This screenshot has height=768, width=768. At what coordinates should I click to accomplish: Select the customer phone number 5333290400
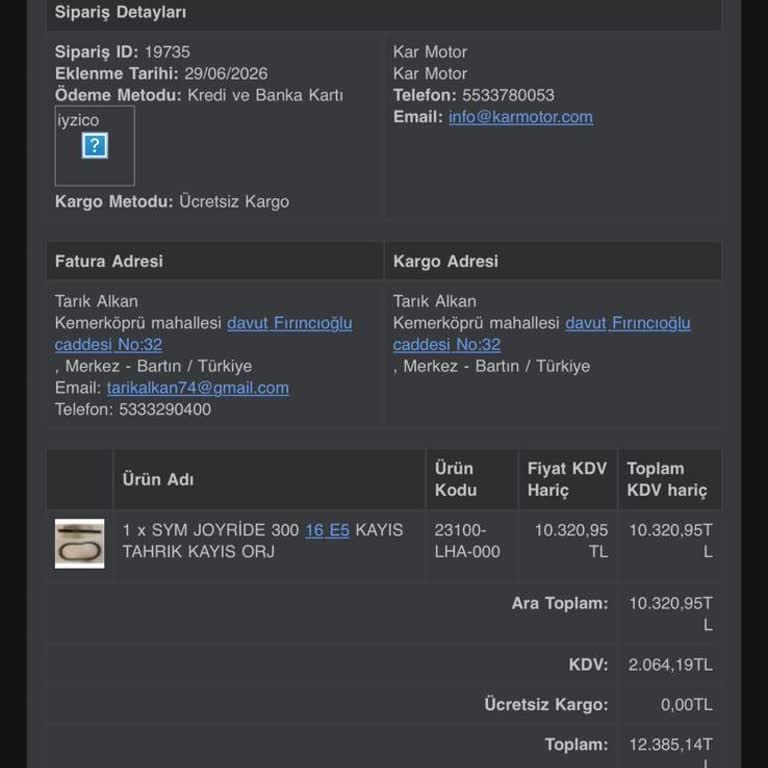(x=165, y=409)
